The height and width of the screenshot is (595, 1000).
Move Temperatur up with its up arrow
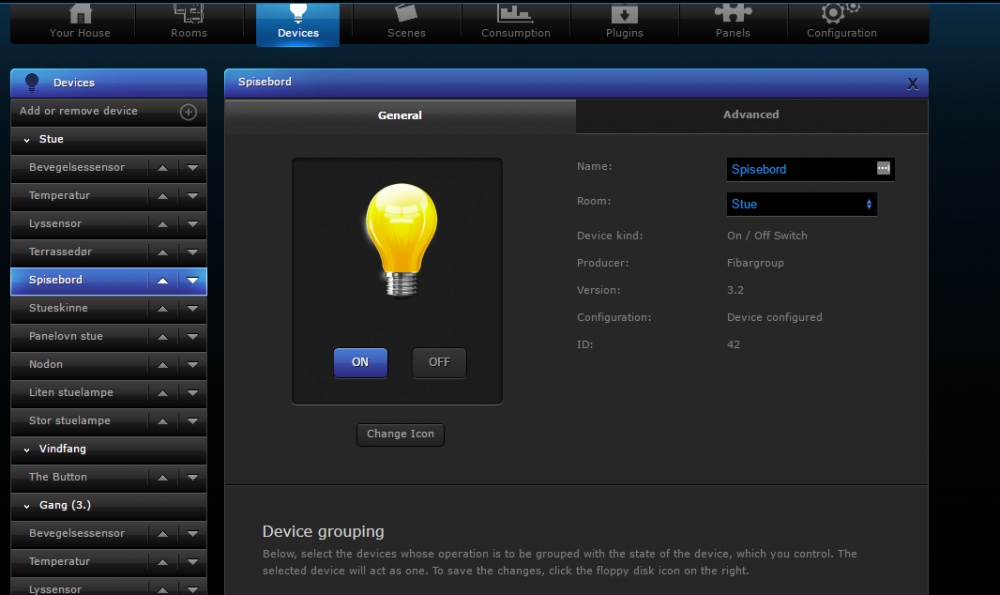point(163,196)
